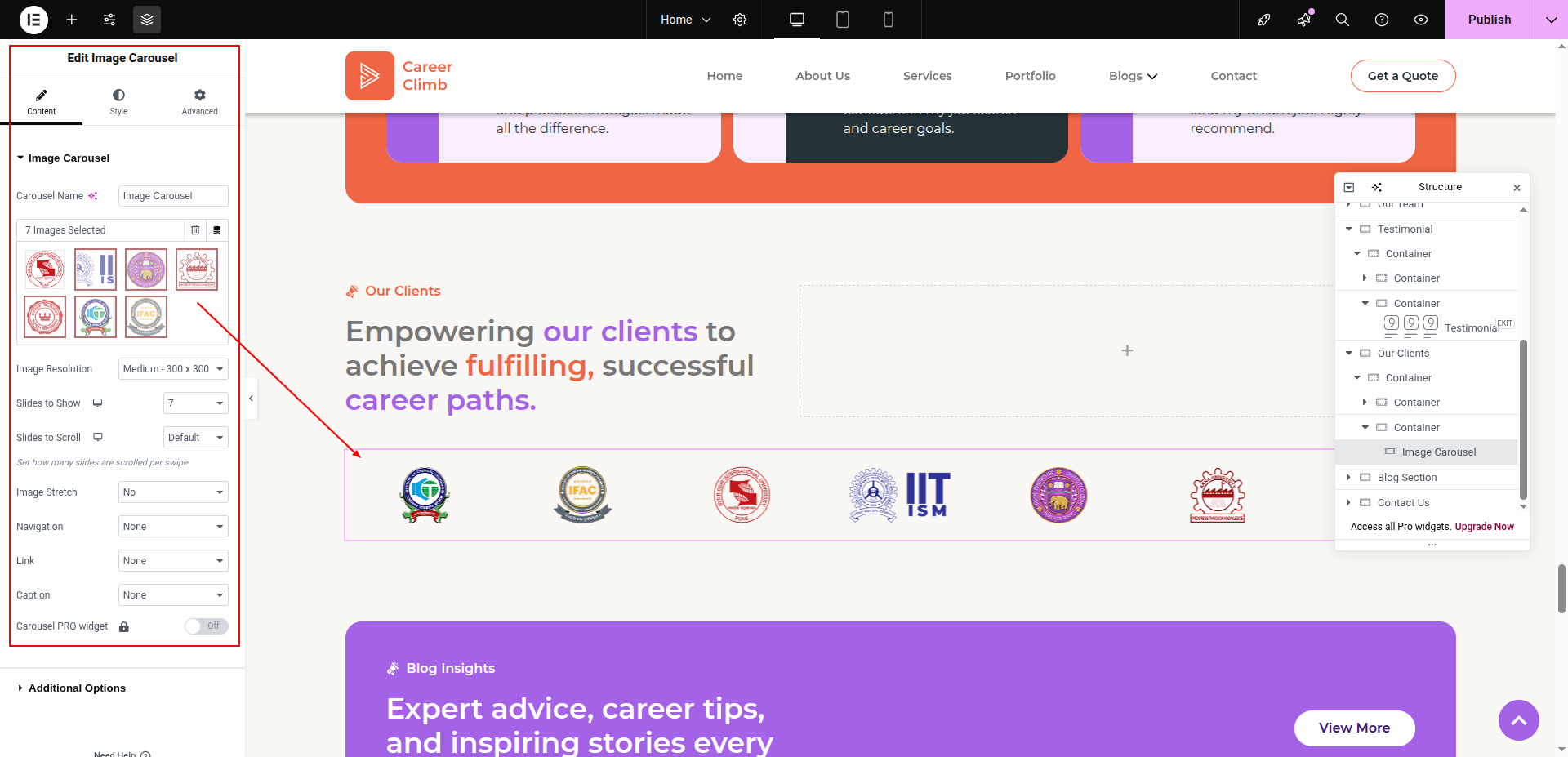Click responsive icon beside Slides to Show
This screenshot has height=757, width=1568.
tap(97, 403)
